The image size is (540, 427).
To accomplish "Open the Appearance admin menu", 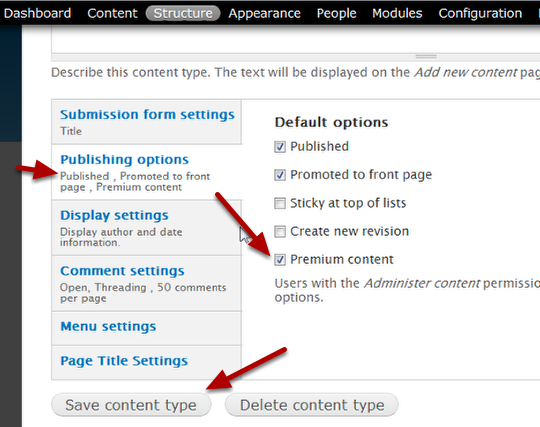I will 264,13.
